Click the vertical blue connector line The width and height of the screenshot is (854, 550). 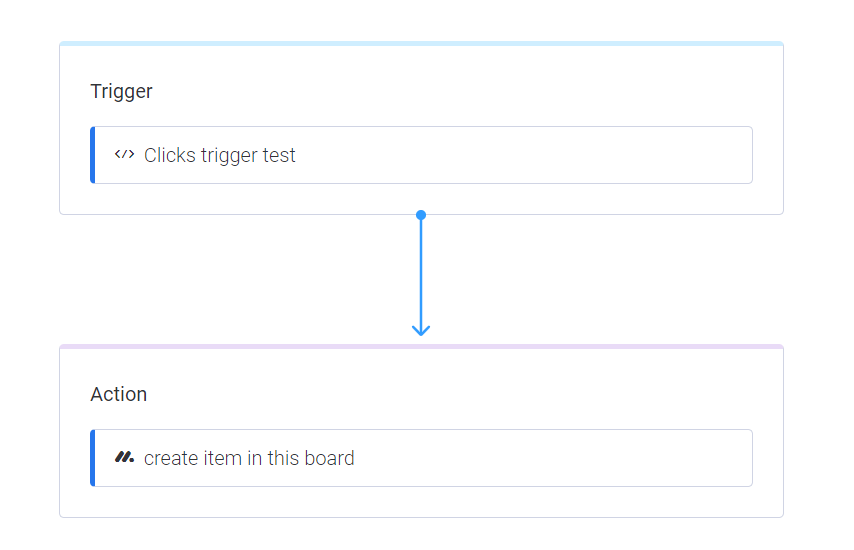(421, 272)
